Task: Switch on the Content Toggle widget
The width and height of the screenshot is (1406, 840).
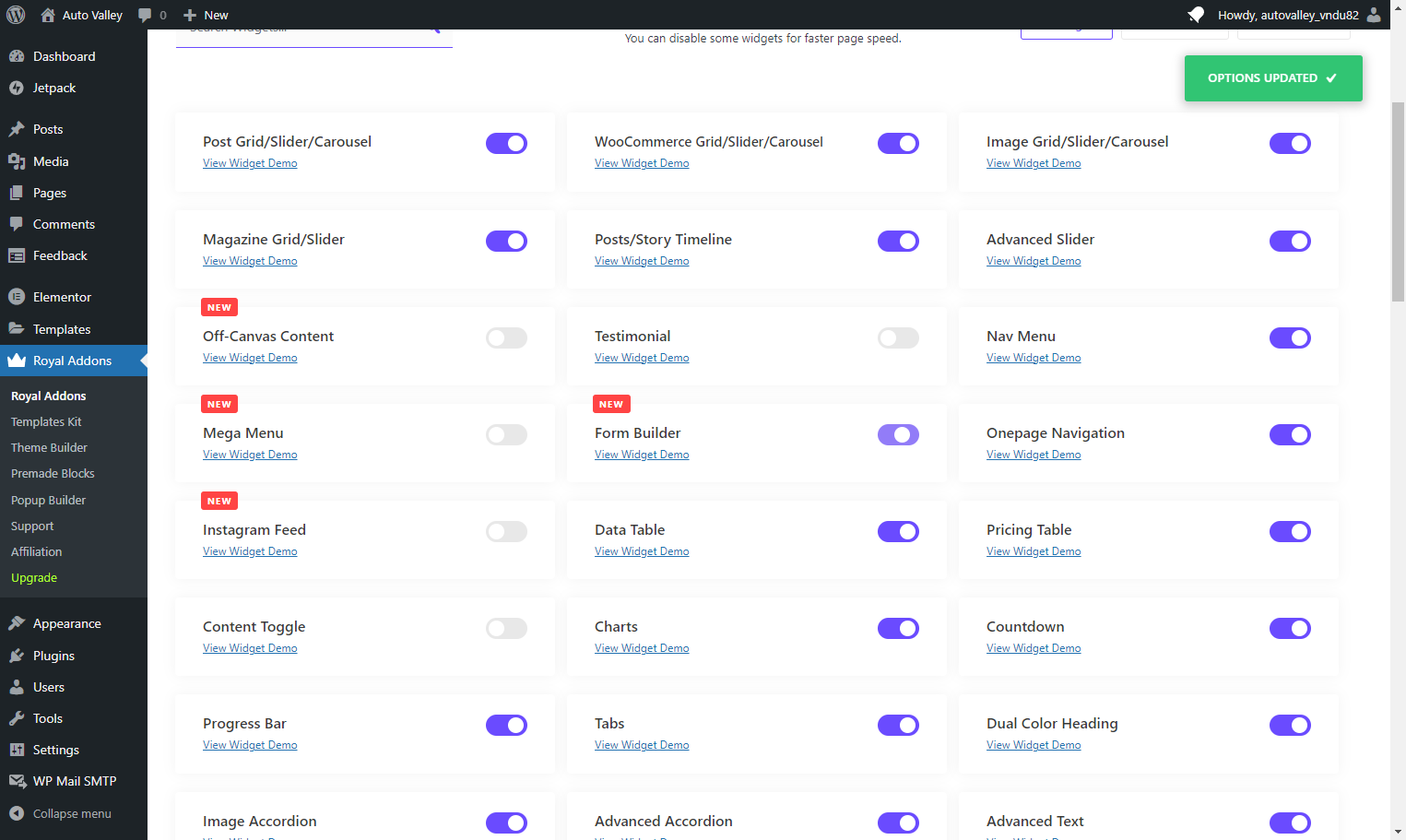Action: coord(506,628)
